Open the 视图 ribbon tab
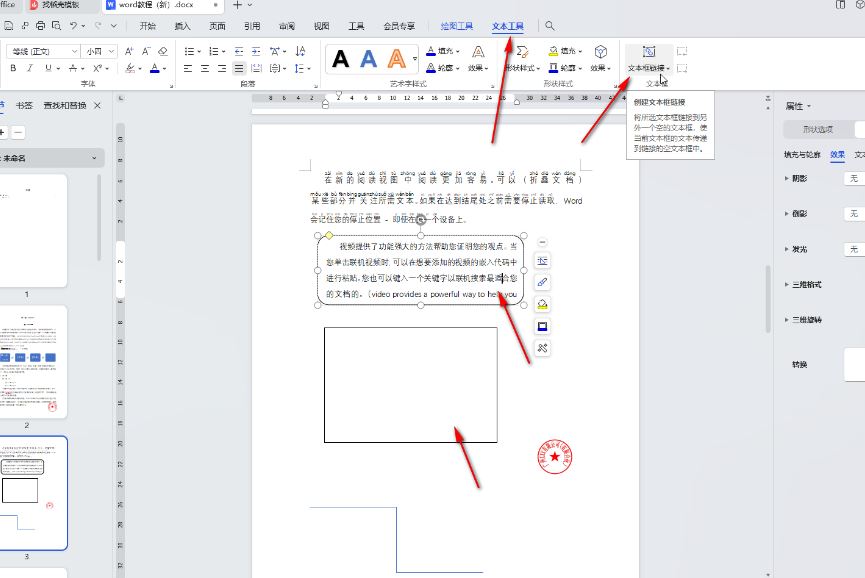Viewport: 865px width, 578px height. [x=322, y=26]
